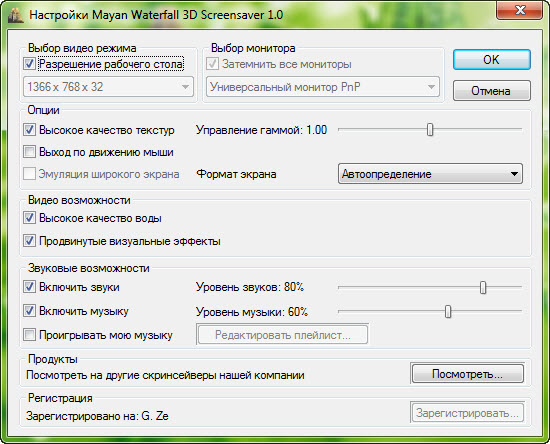
Task: Toggle Высокое качество воды checkbox
Action: [29, 218]
